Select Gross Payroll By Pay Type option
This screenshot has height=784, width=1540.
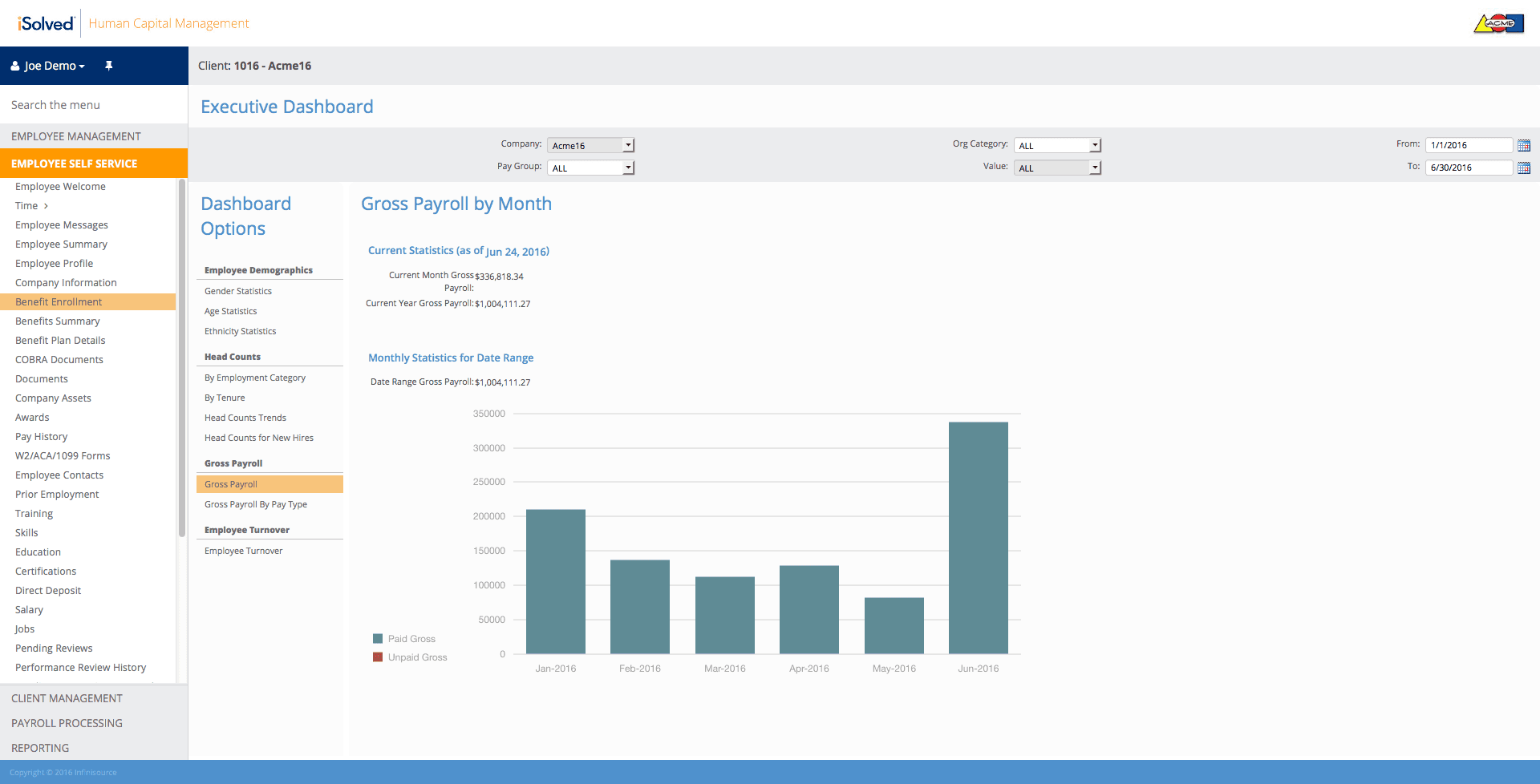pos(256,504)
